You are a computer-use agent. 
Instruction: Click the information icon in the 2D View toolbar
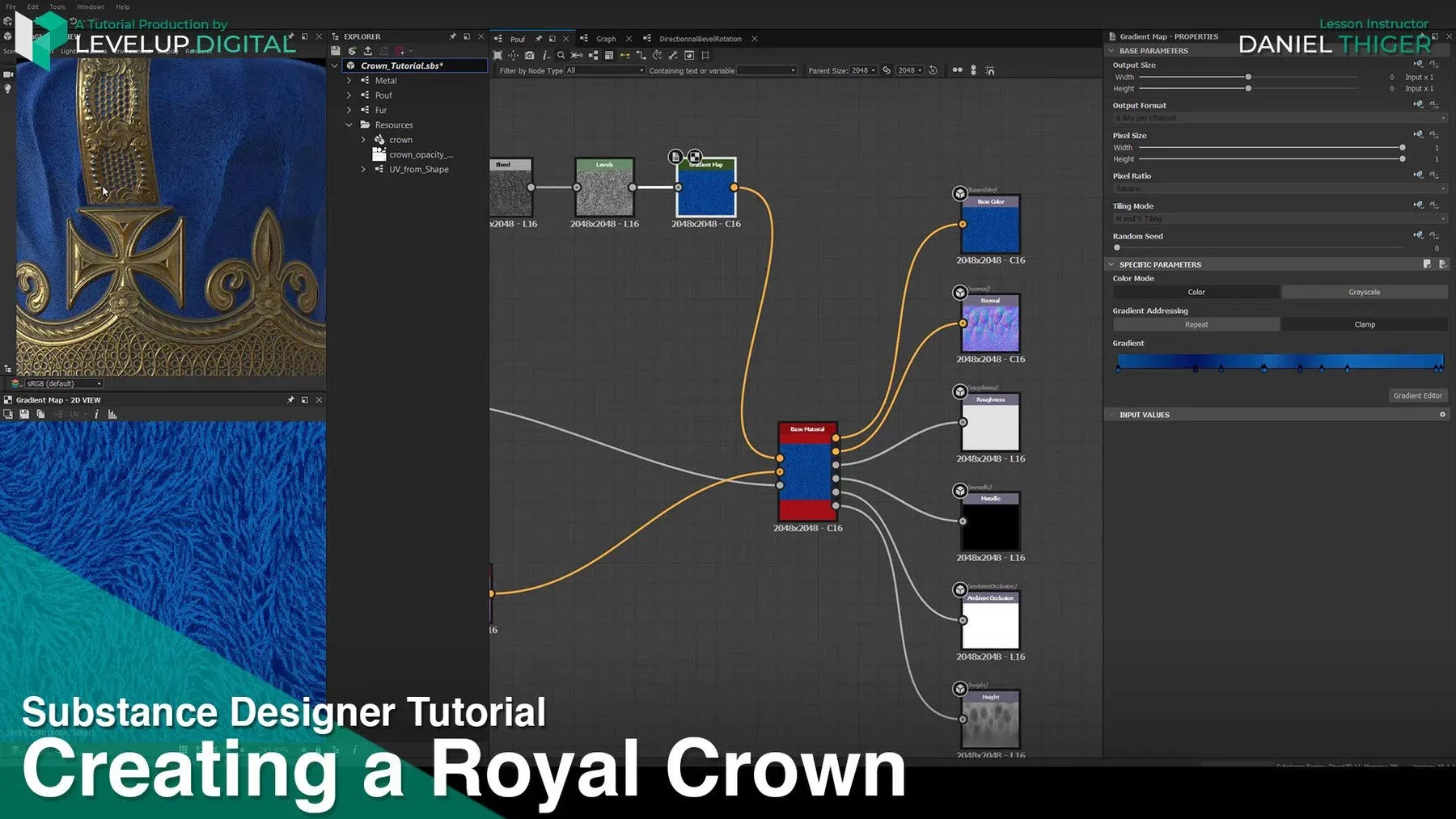[x=96, y=414]
